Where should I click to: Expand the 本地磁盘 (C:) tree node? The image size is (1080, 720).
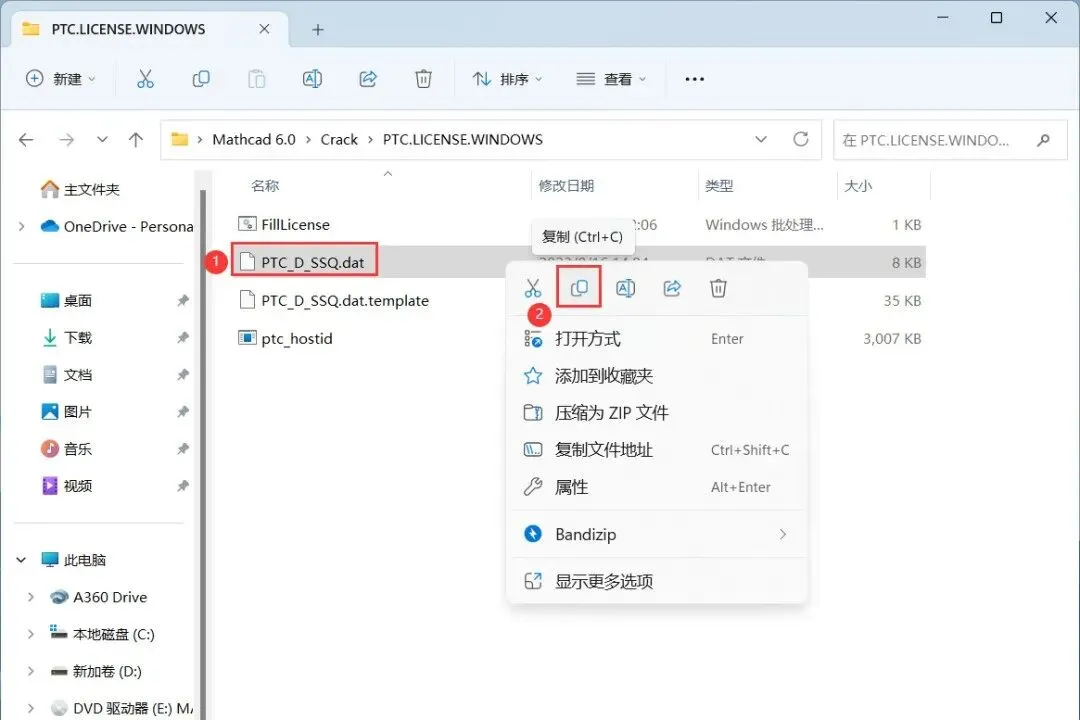point(30,634)
